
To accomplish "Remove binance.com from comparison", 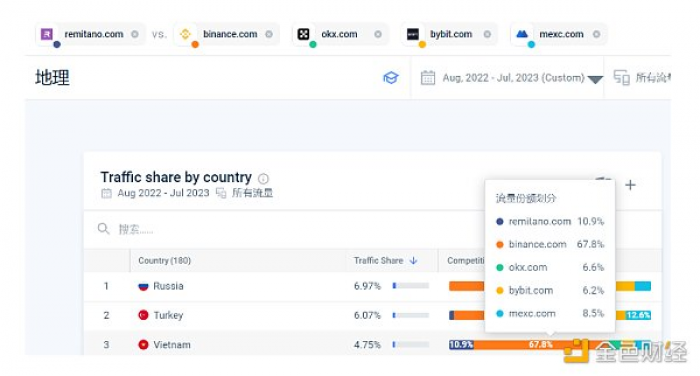I will click(x=269, y=34).
